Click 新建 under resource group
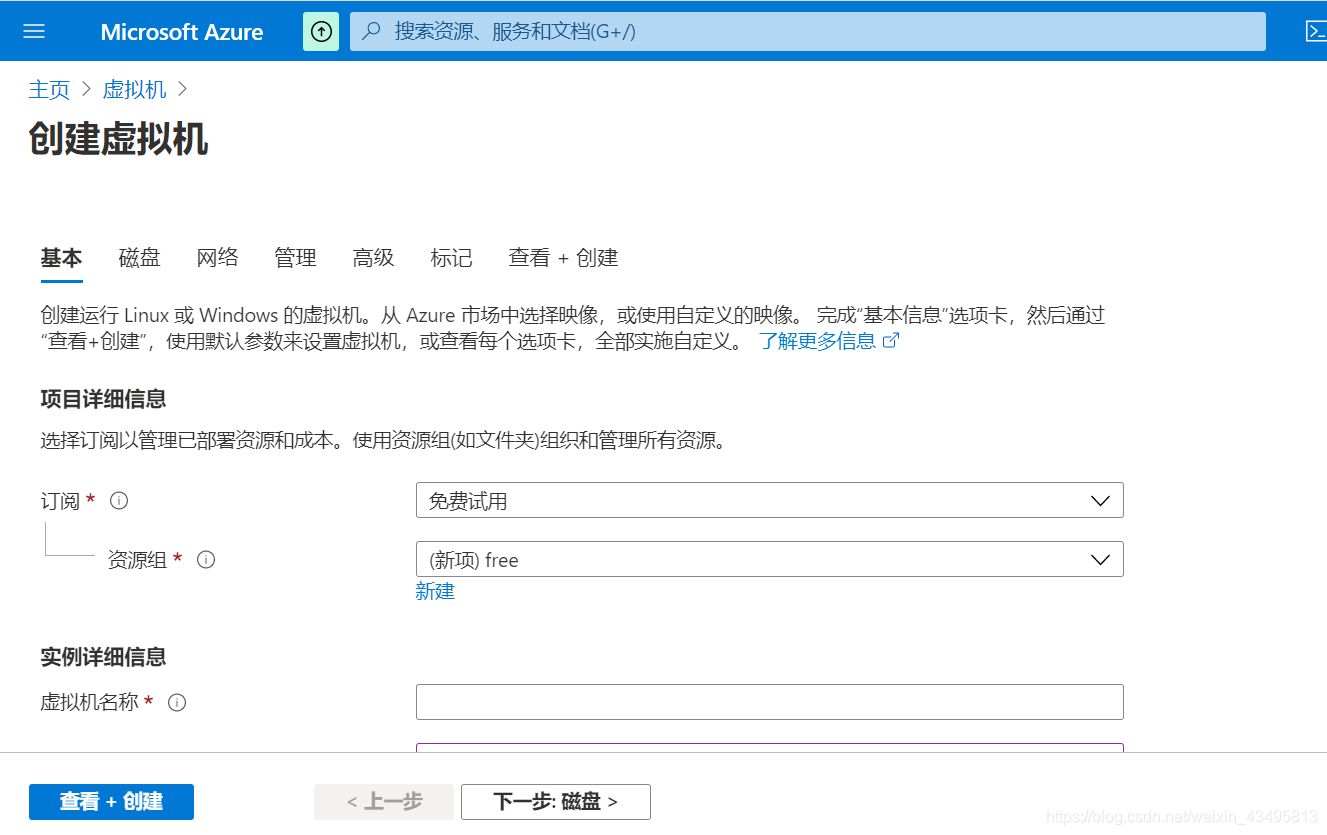Viewport: 1327px width, 835px height. (x=435, y=591)
